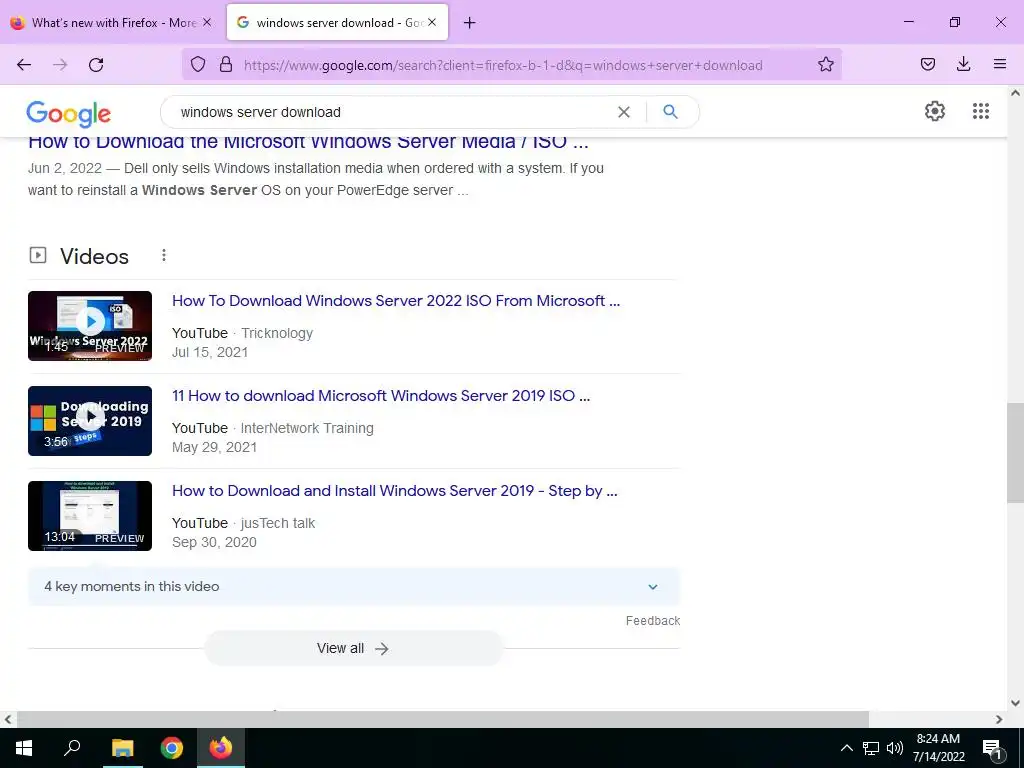The image size is (1024, 768).
Task: Open the Google apps grid
Action: (x=980, y=111)
